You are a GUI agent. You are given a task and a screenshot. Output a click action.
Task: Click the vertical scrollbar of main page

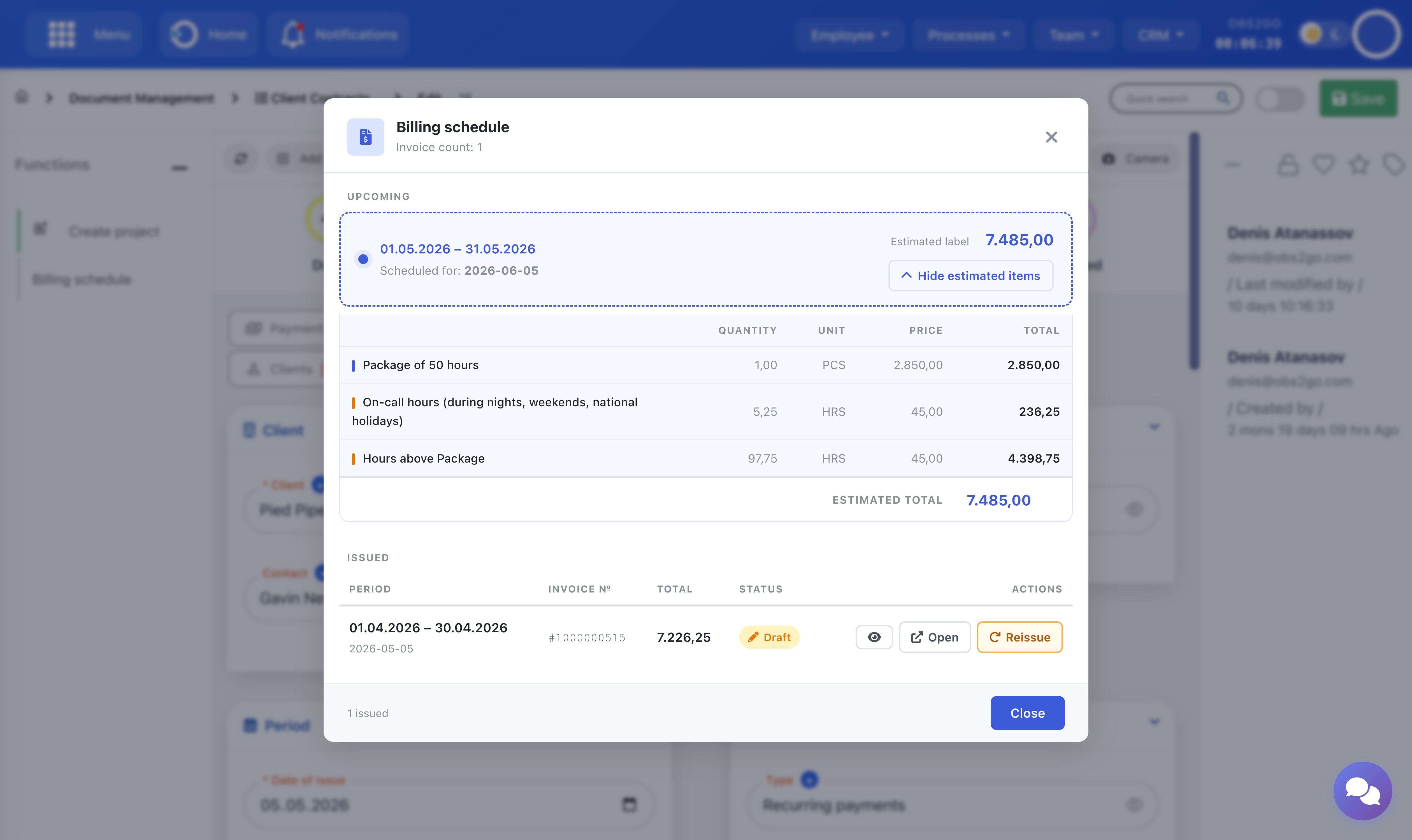click(1194, 251)
